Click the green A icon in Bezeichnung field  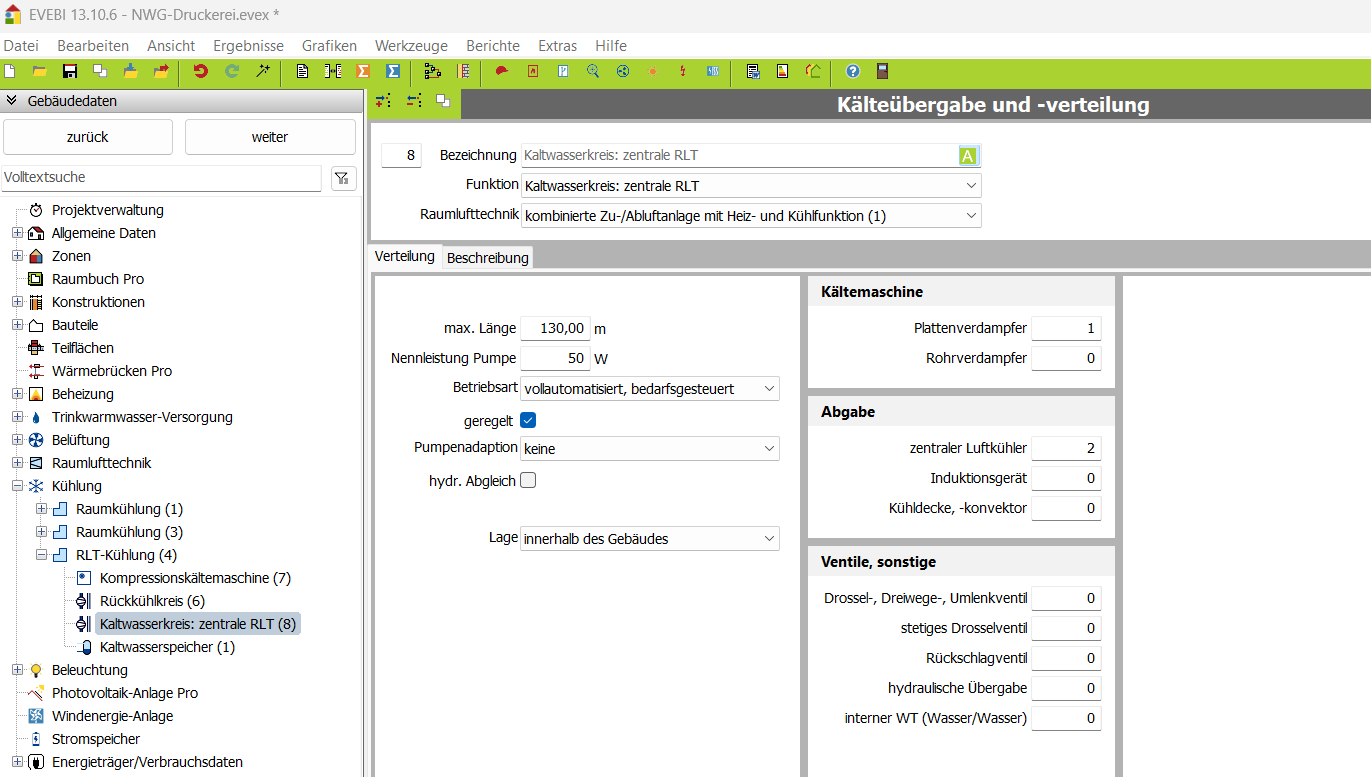967,155
